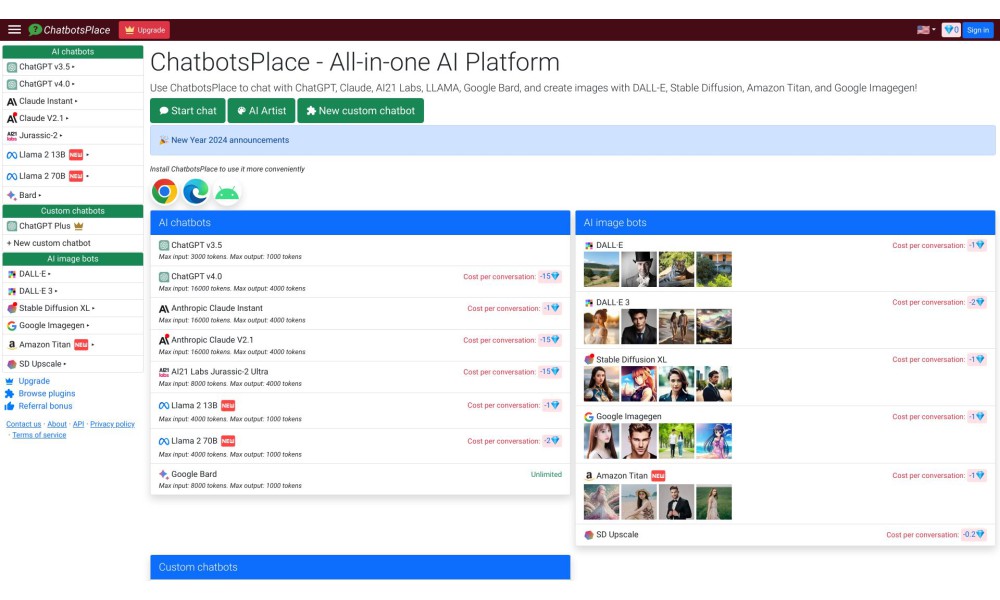Open the API link
The height and width of the screenshot is (600, 1000).
(x=78, y=425)
